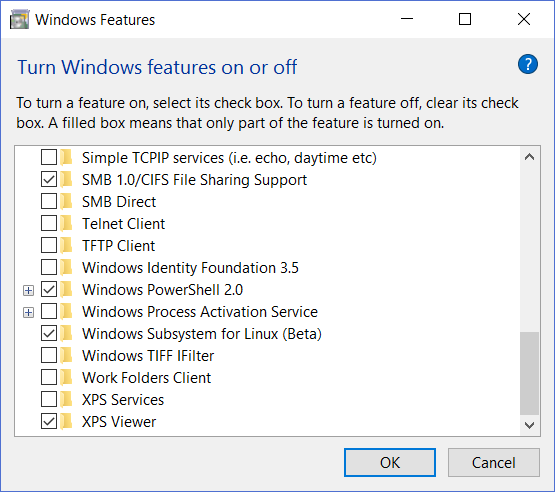Uncheck SMB 1.0/CIFS File Sharing Support
This screenshot has width=555, height=492.
click(x=49, y=179)
